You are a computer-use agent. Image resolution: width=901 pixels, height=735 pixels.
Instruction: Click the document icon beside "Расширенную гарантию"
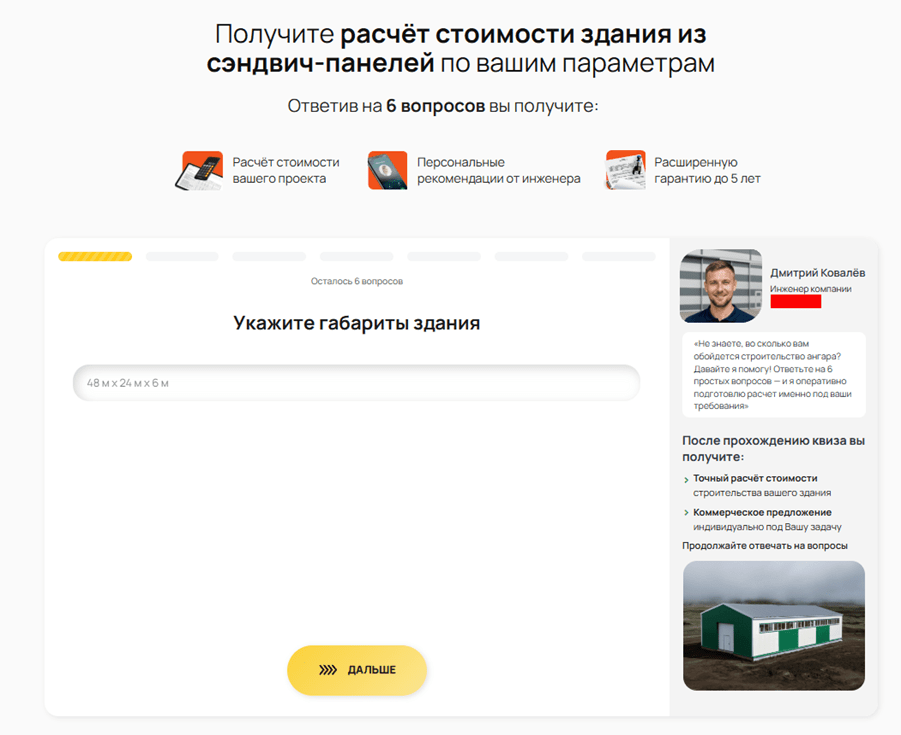625,170
